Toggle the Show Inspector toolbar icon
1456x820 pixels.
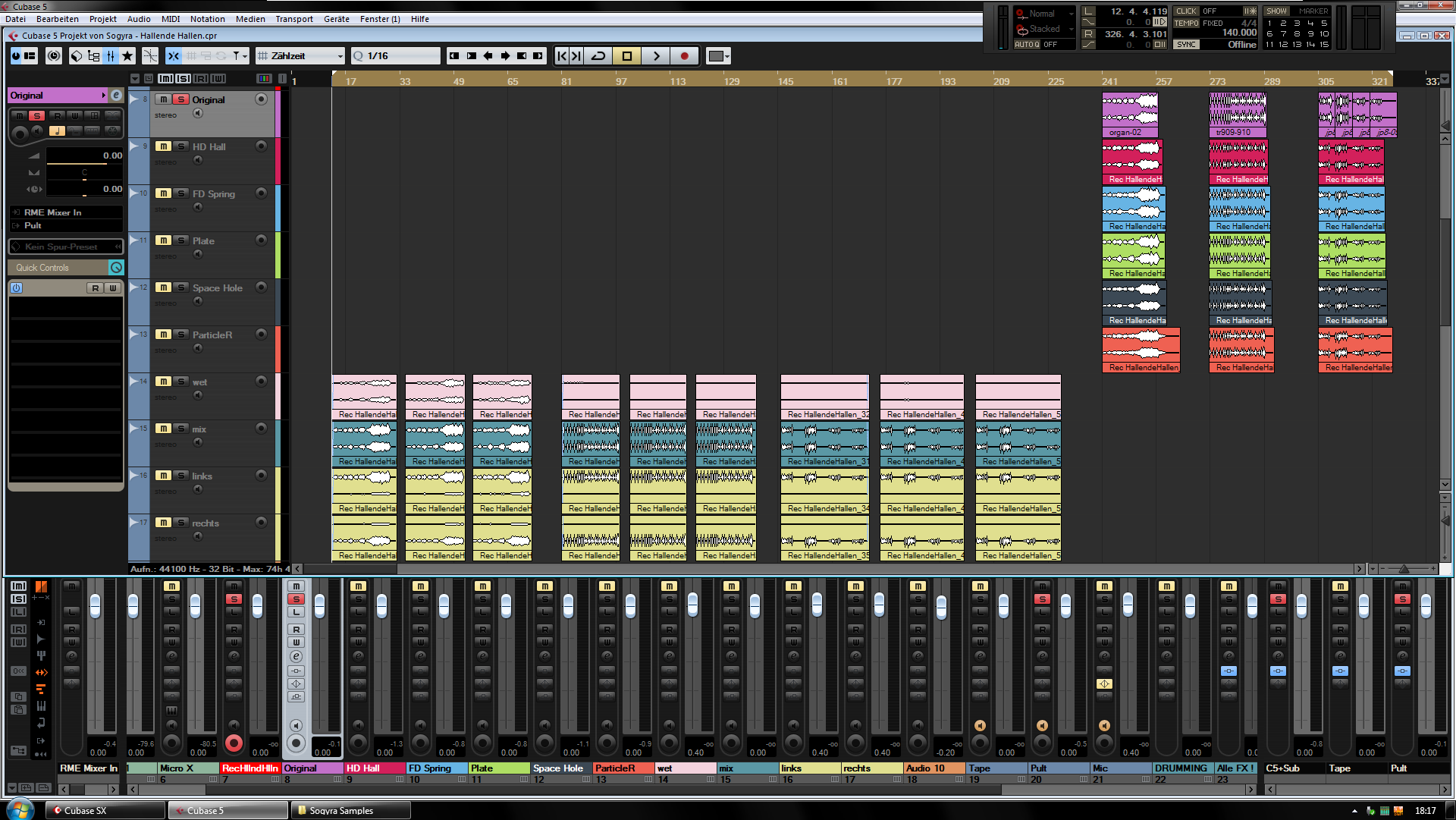click(x=30, y=55)
